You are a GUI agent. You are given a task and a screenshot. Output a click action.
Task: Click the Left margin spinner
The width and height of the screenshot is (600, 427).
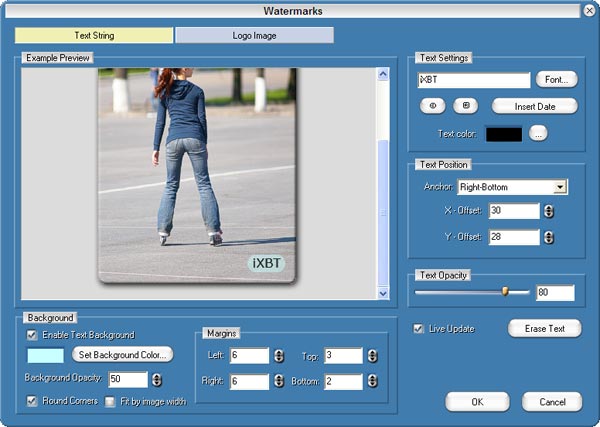tap(278, 355)
